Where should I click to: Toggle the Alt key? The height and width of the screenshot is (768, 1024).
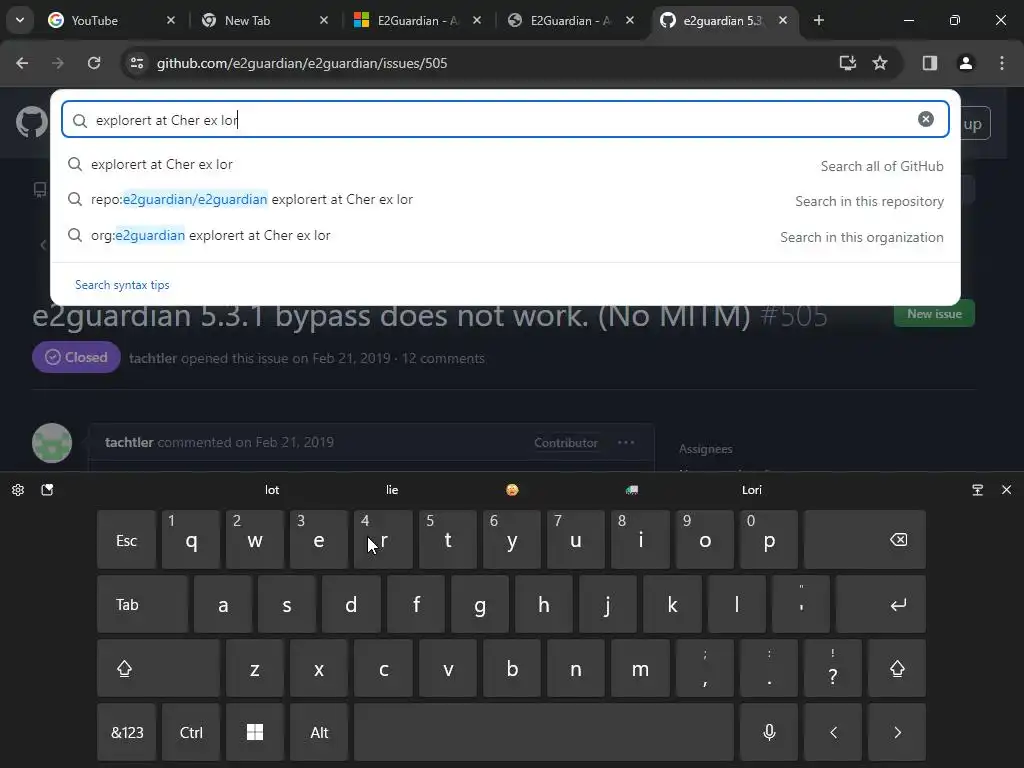[x=319, y=732]
